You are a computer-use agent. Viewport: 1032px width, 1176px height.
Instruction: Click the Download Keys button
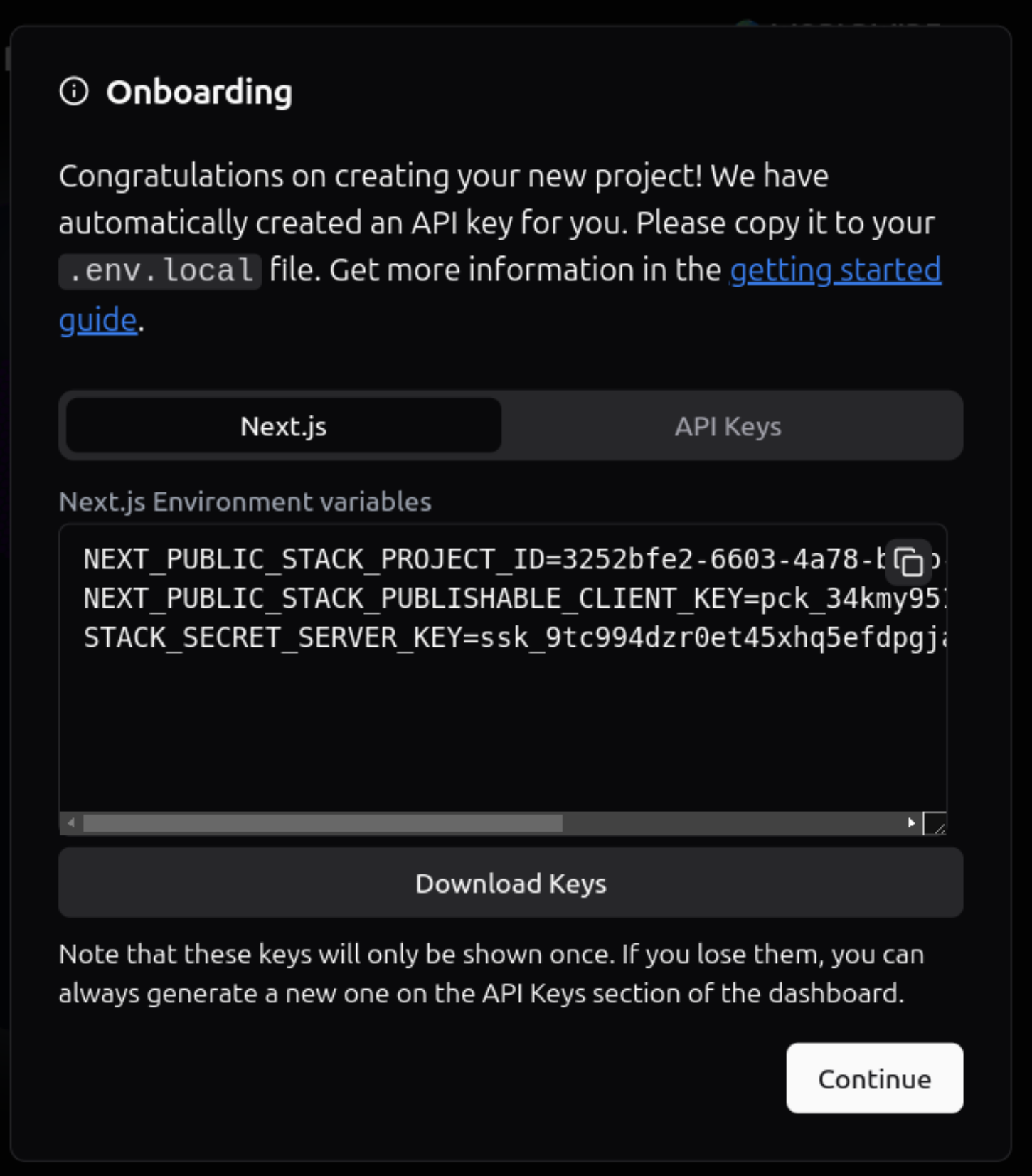click(x=511, y=883)
